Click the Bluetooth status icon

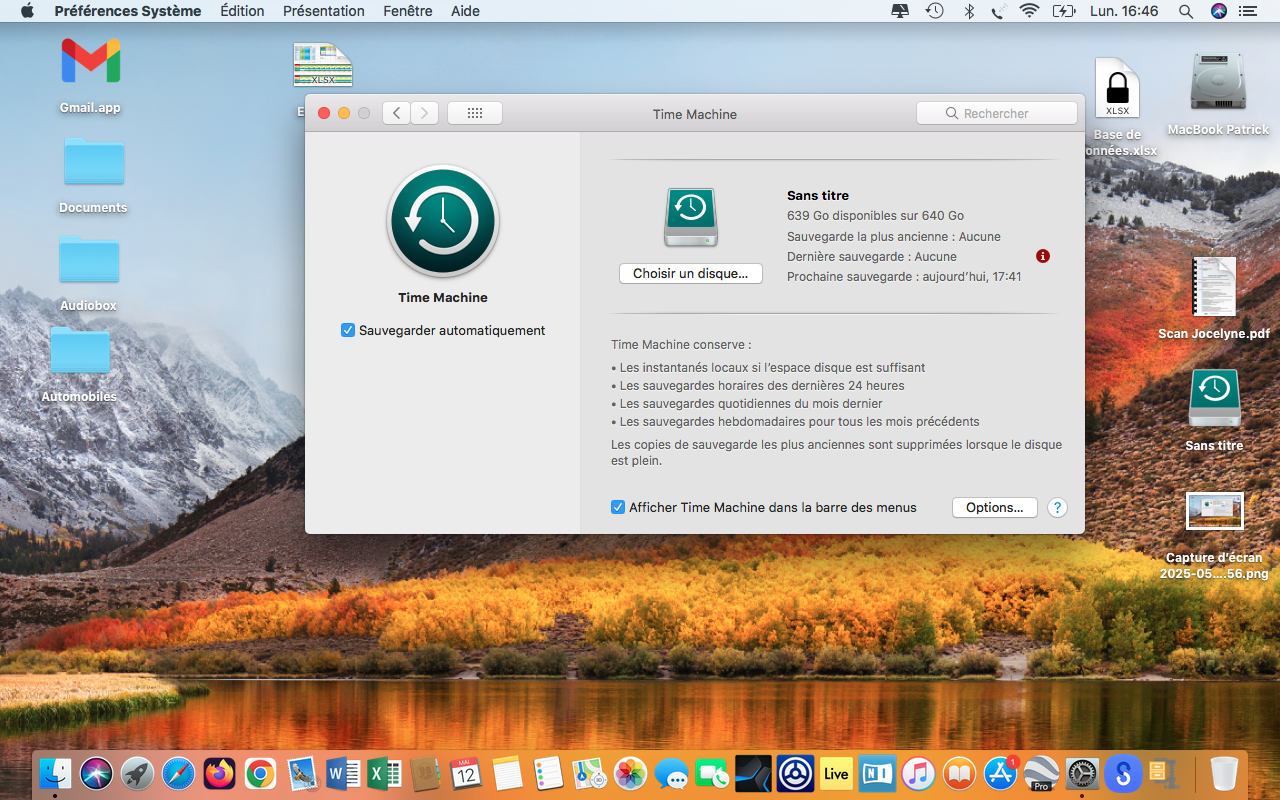[x=968, y=11]
